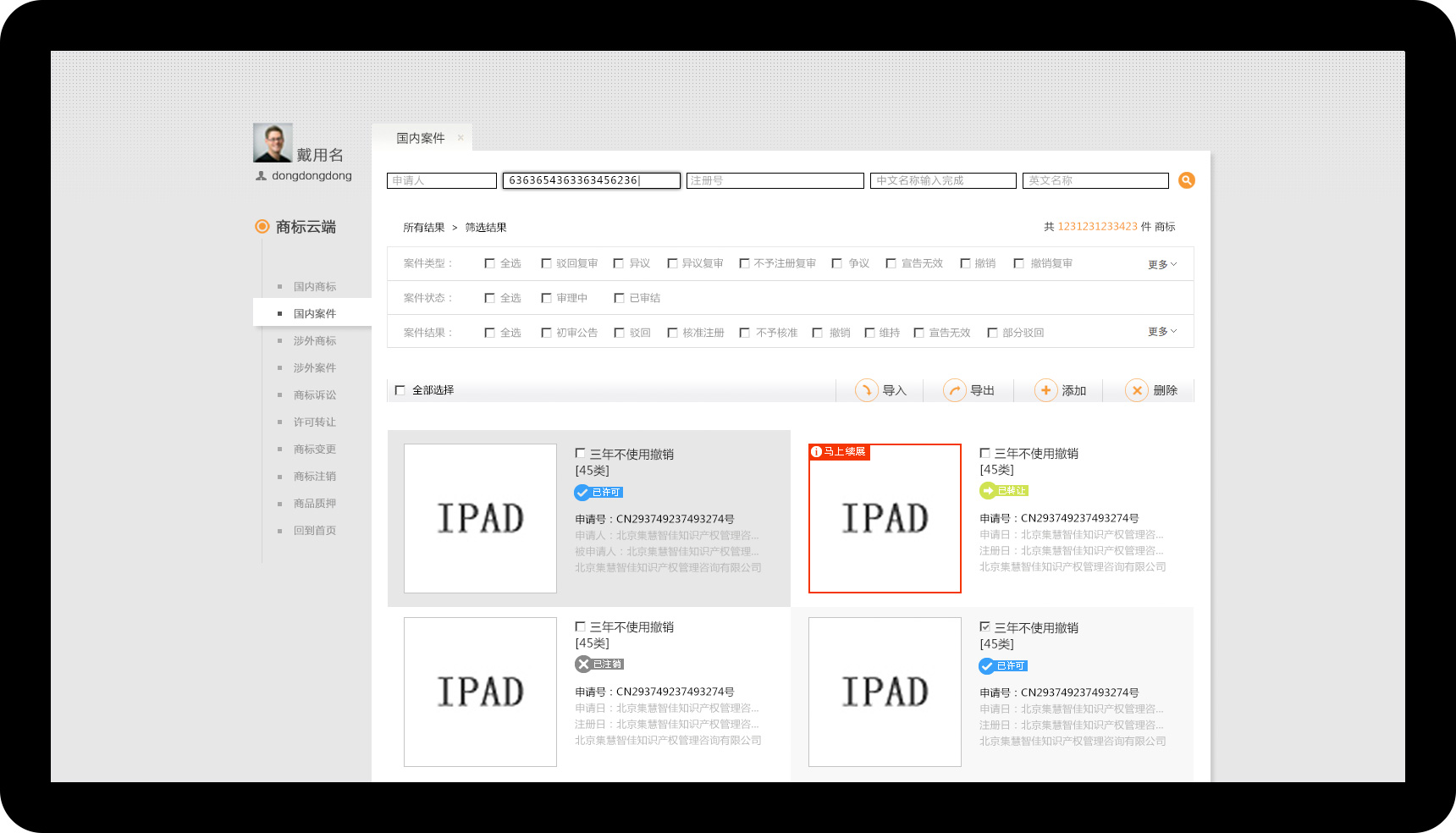Screen dimensions: 1456x833
Task: Check the 宣告无效 case type
Action: pos(891,263)
